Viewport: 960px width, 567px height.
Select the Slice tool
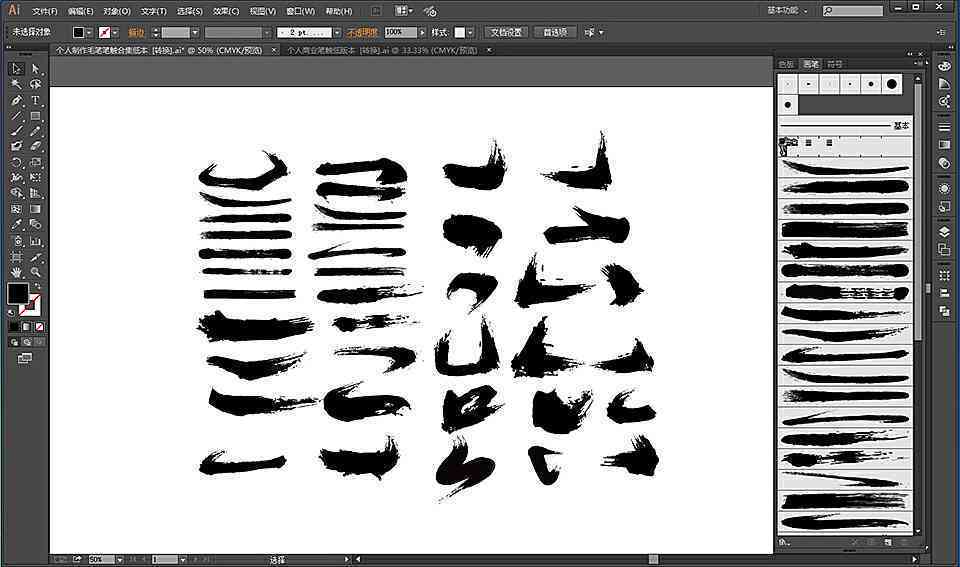click(x=36, y=257)
